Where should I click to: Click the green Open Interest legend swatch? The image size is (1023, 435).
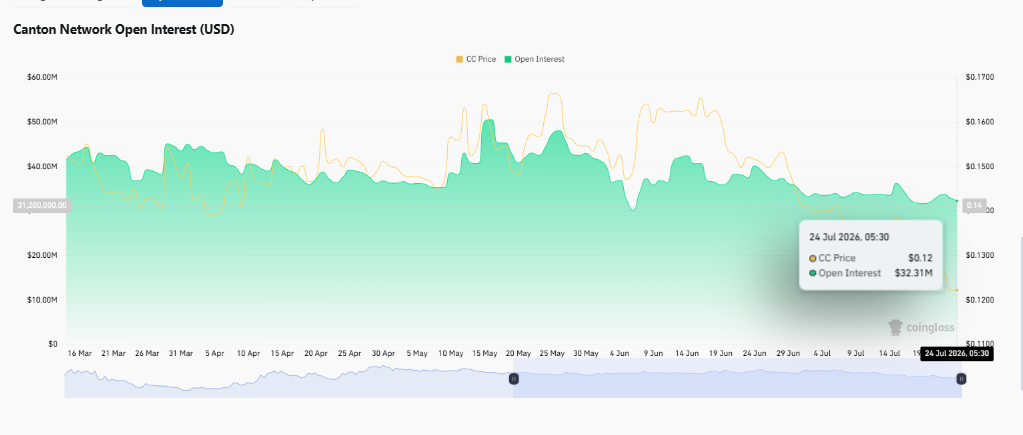coord(507,59)
